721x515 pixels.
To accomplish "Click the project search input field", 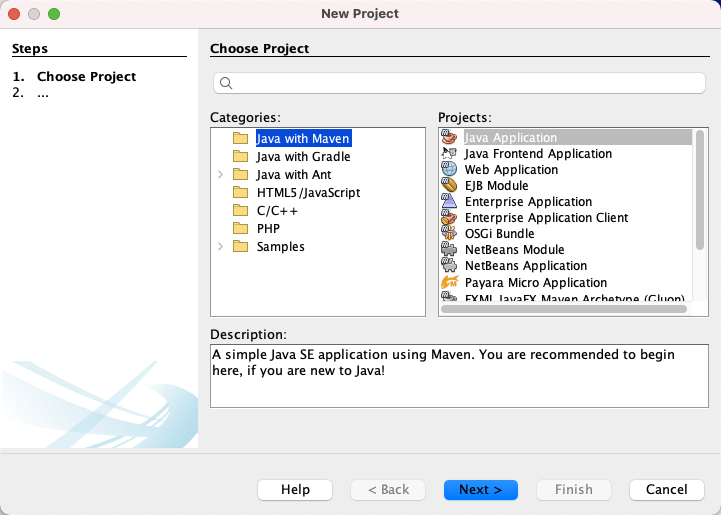I will coord(459,83).
